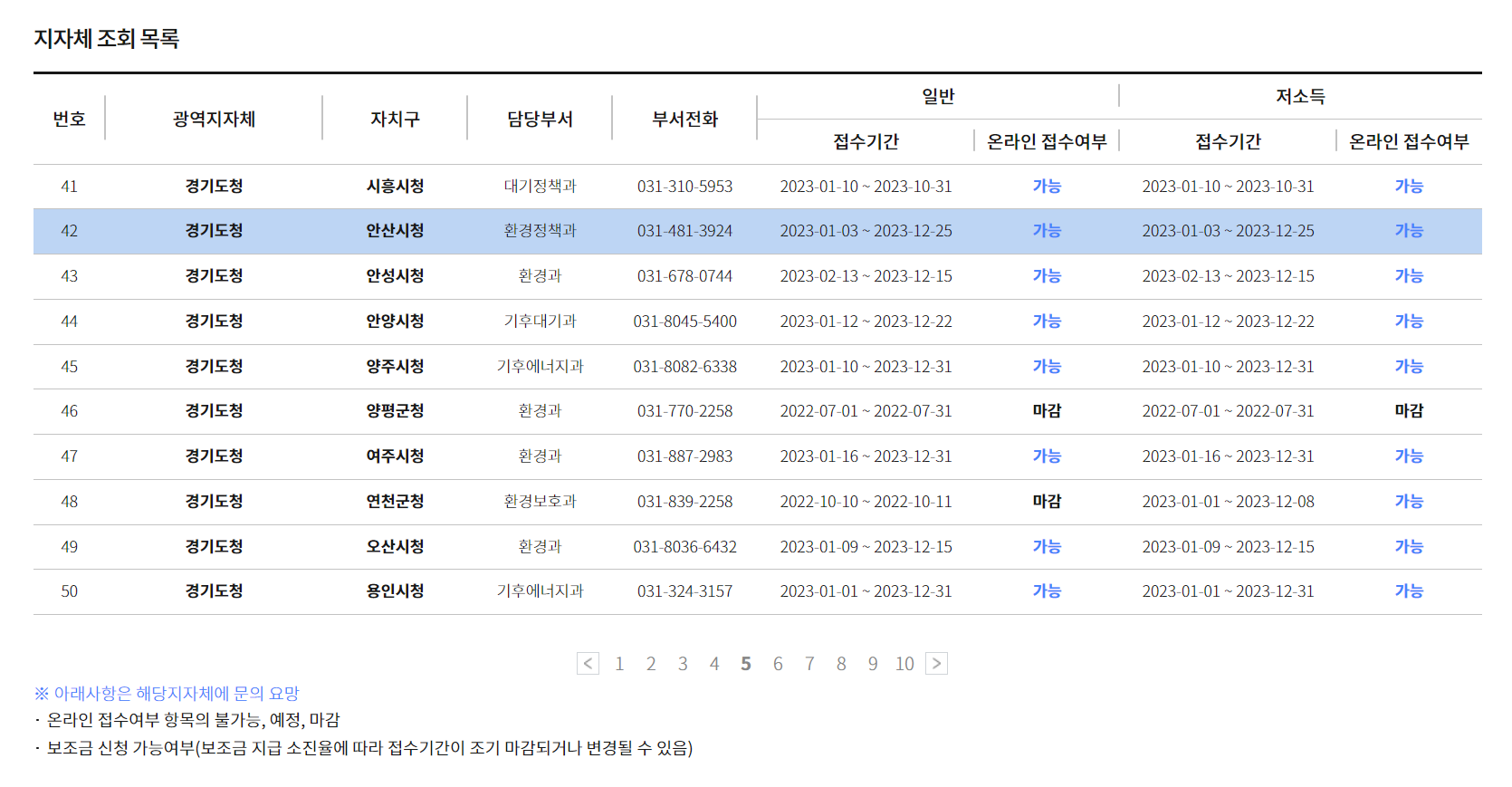This screenshot has width=1512, height=787.
Task: Open page 7 of results
Action: [809, 664]
